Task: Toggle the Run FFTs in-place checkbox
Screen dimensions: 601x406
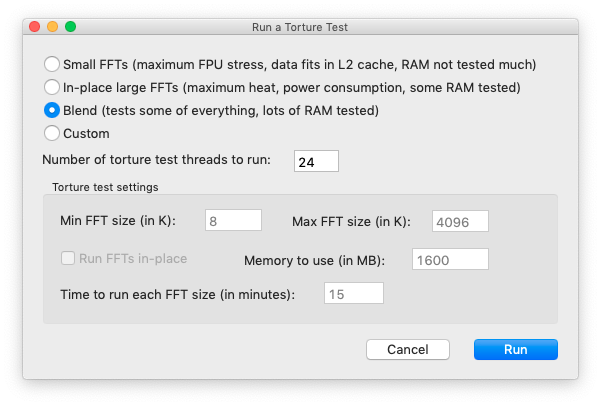Action: [69, 259]
